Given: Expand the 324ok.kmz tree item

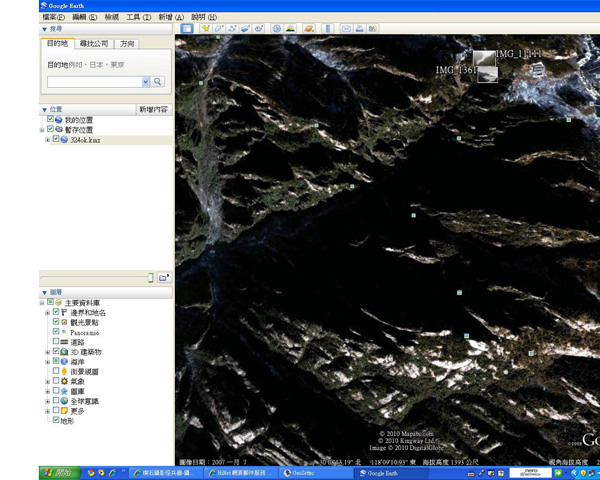Looking at the screenshot, I should (47, 140).
